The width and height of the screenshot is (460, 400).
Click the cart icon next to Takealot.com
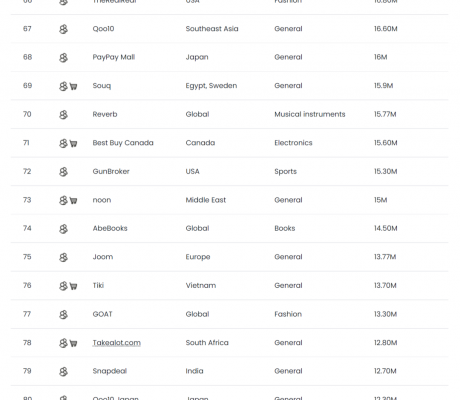(73, 343)
